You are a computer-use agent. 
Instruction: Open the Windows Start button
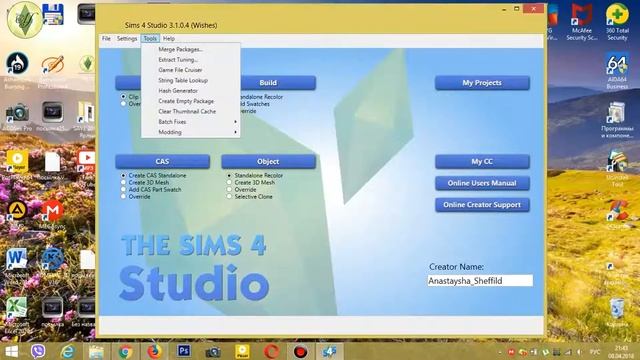click(x=11, y=351)
